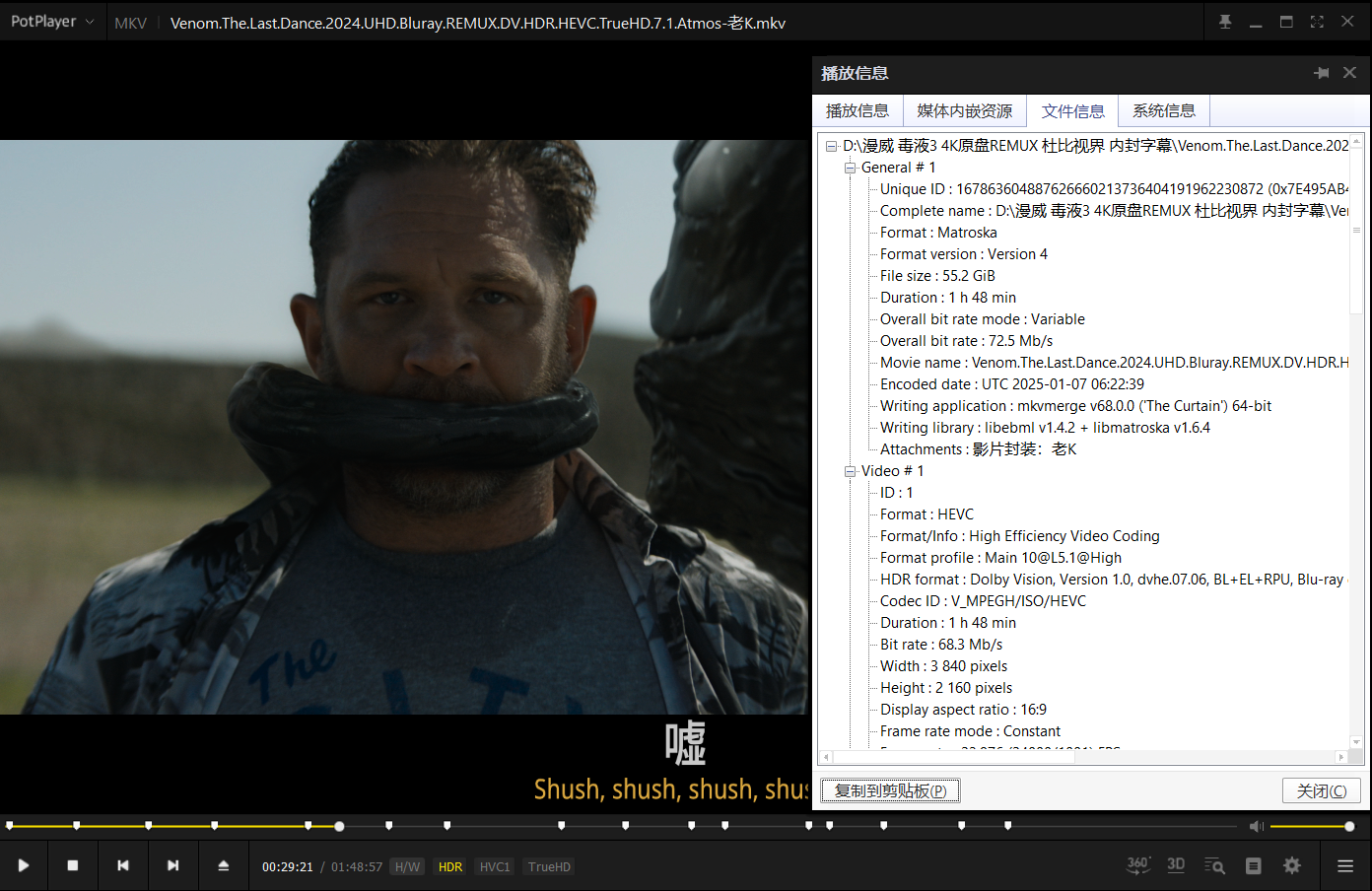Image resolution: width=1372 pixels, height=891 pixels.
Task: Select the 'Format : HEVC' row
Action: point(926,514)
